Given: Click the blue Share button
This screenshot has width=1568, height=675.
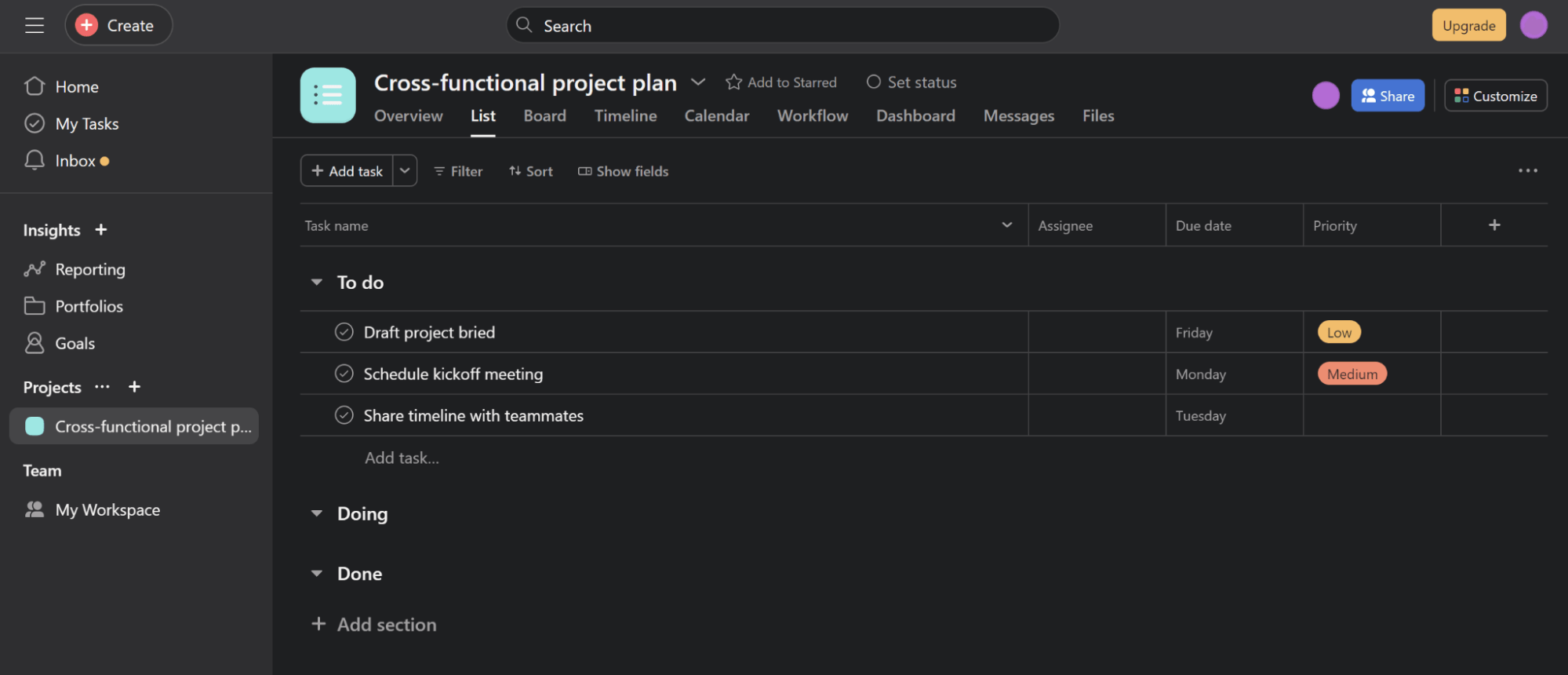Looking at the screenshot, I should 1387,96.
